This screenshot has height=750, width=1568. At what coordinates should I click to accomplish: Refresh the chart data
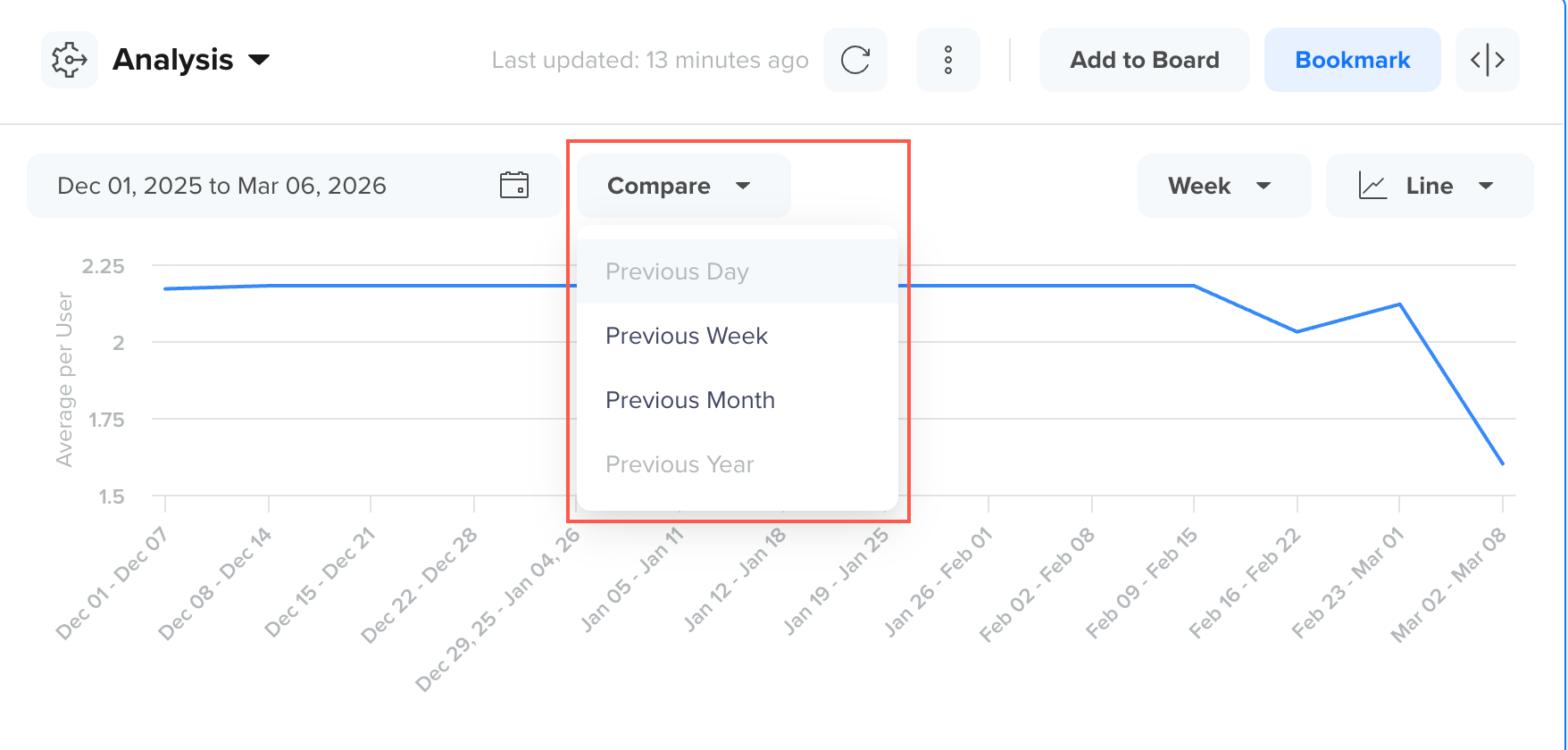pyautogui.click(x=855, y=60)
